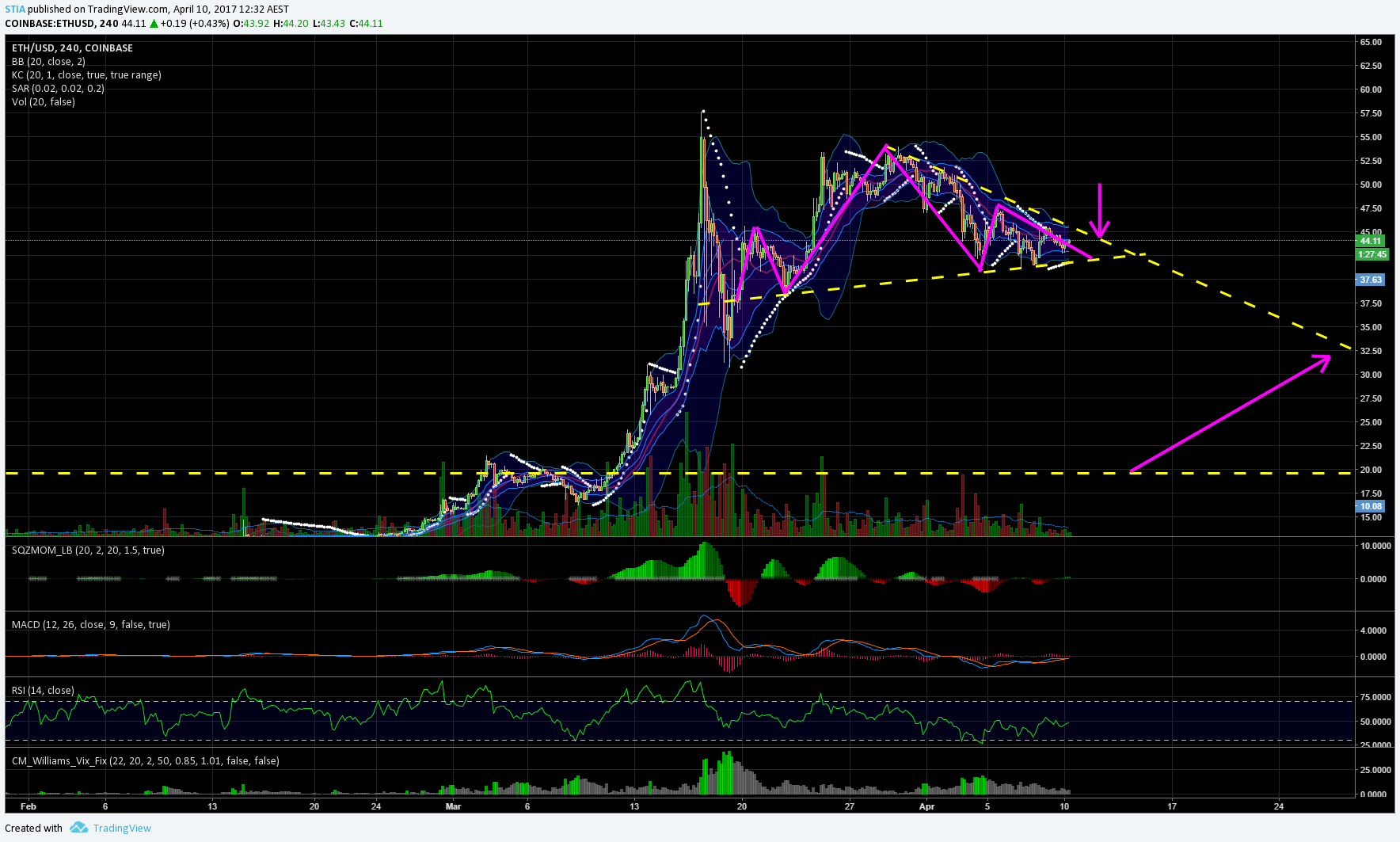Image resolution: width=1400 pixels, height=842 pixels.
Task: Click the 17 date axis label
Action: click(x=1172, y=807)
